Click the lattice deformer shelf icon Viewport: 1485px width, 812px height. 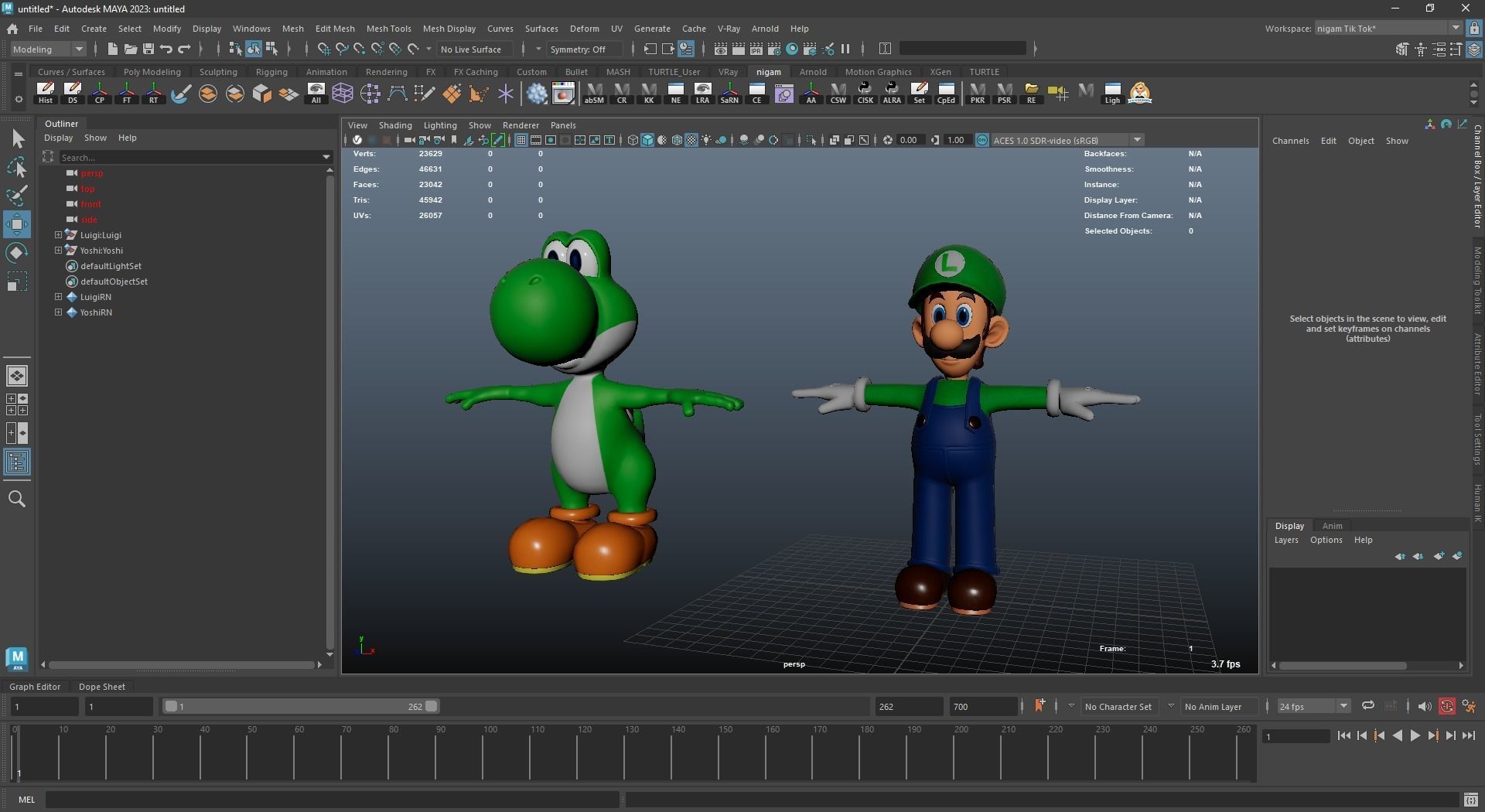pyautogui.click(x=343, y=94)
